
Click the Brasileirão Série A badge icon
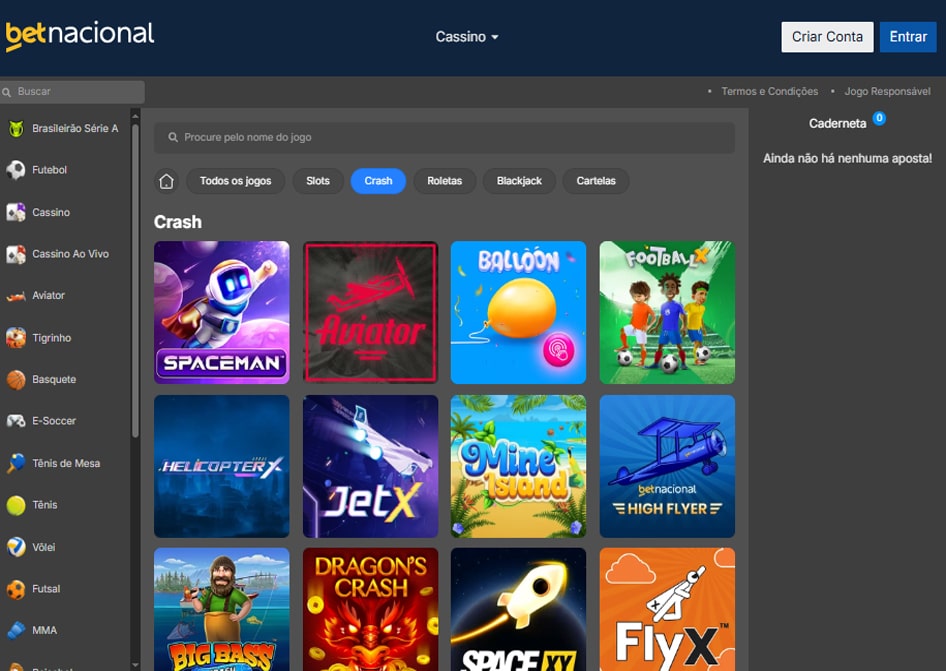pyautogui.click(x=16, y=129)
